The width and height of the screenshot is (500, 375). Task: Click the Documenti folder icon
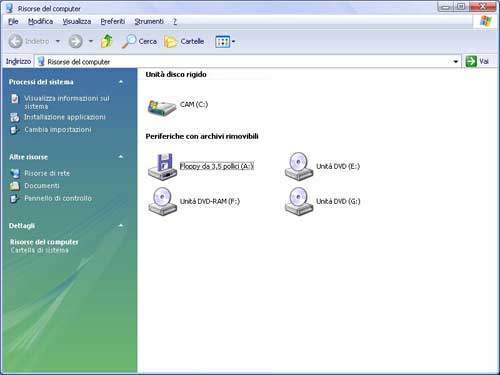point(15,186)
